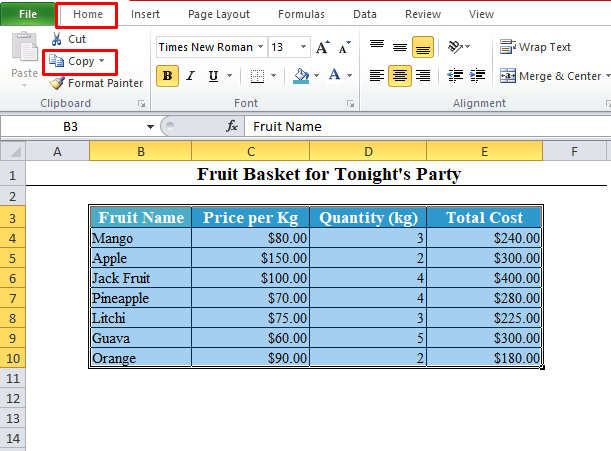Toggle Bottom Align icon
Image resolution: width=611 pixels, height=451 pixels.
[423, 47]
